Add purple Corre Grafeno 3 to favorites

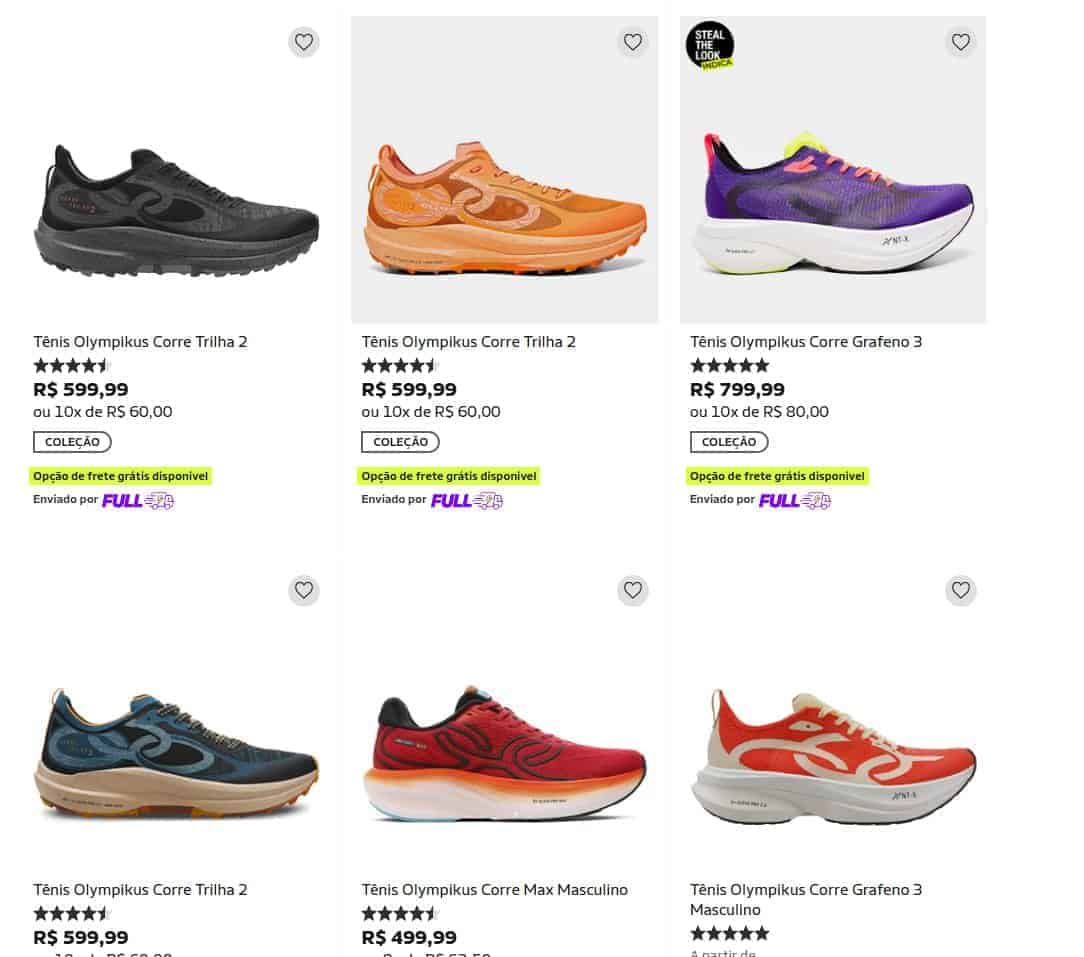[960, 42]
